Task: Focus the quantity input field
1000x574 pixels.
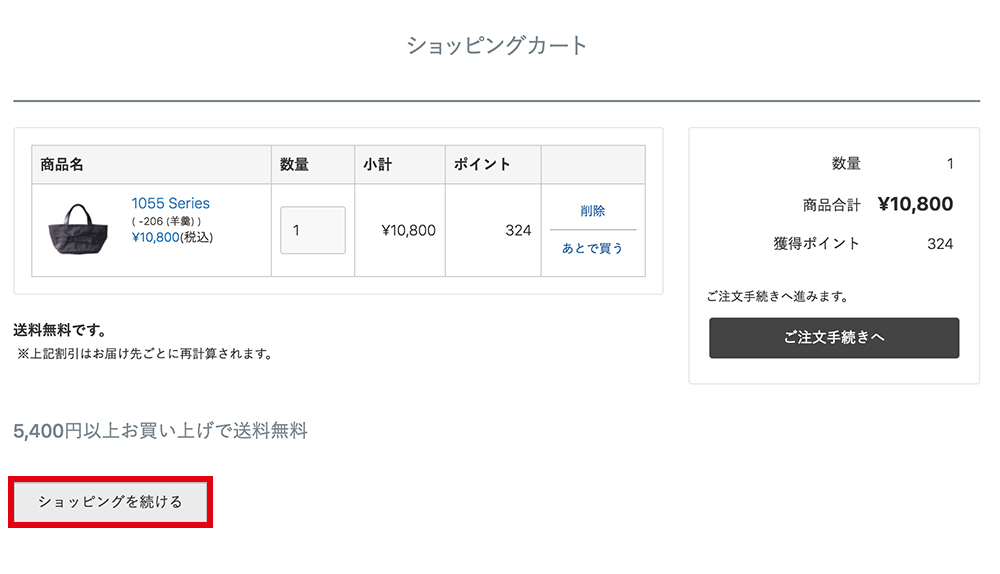Action: [312, 230]
